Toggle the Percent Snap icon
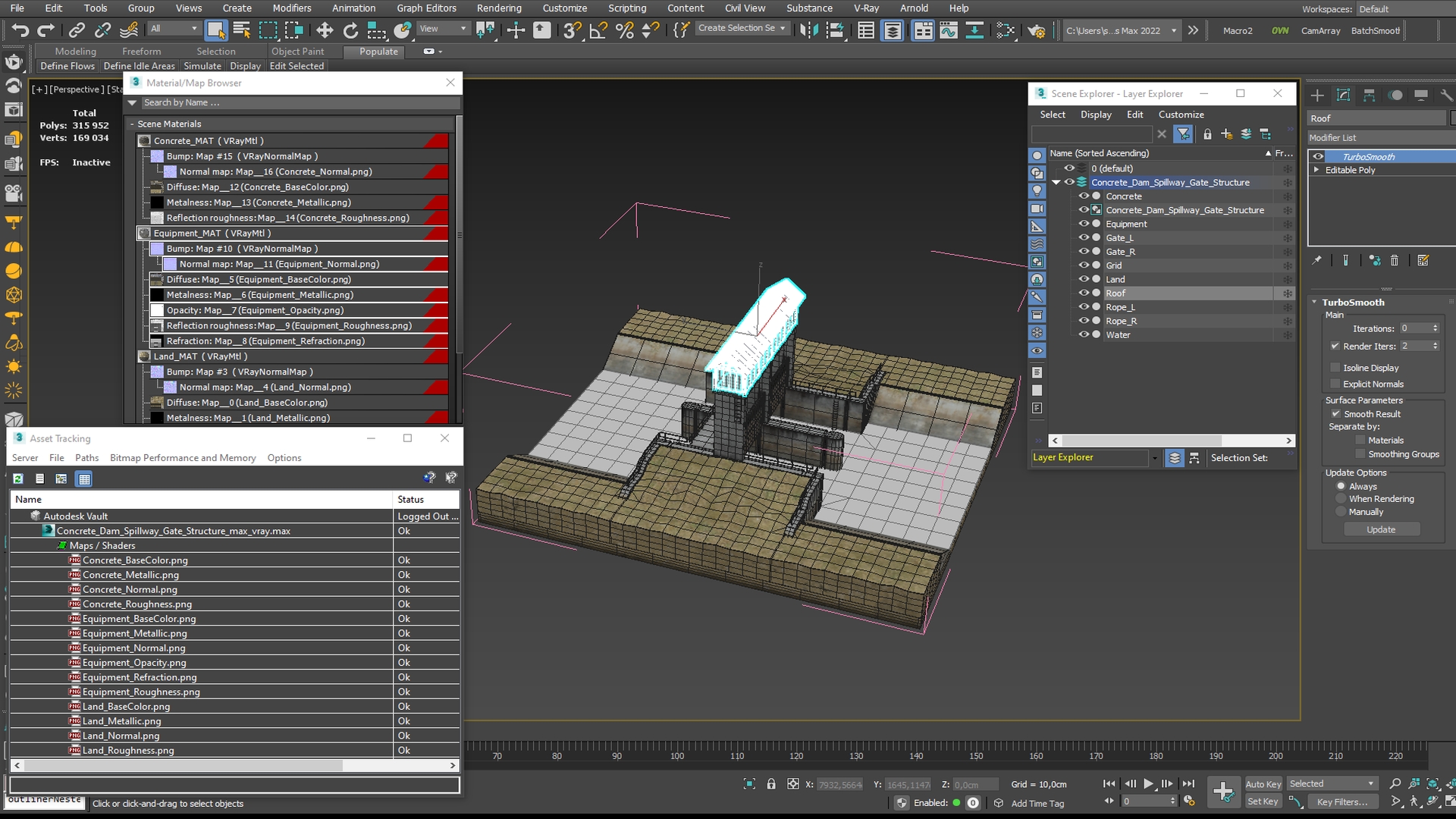The height and width of the screenshot is (819, 1456). click(x=625, y=30)
